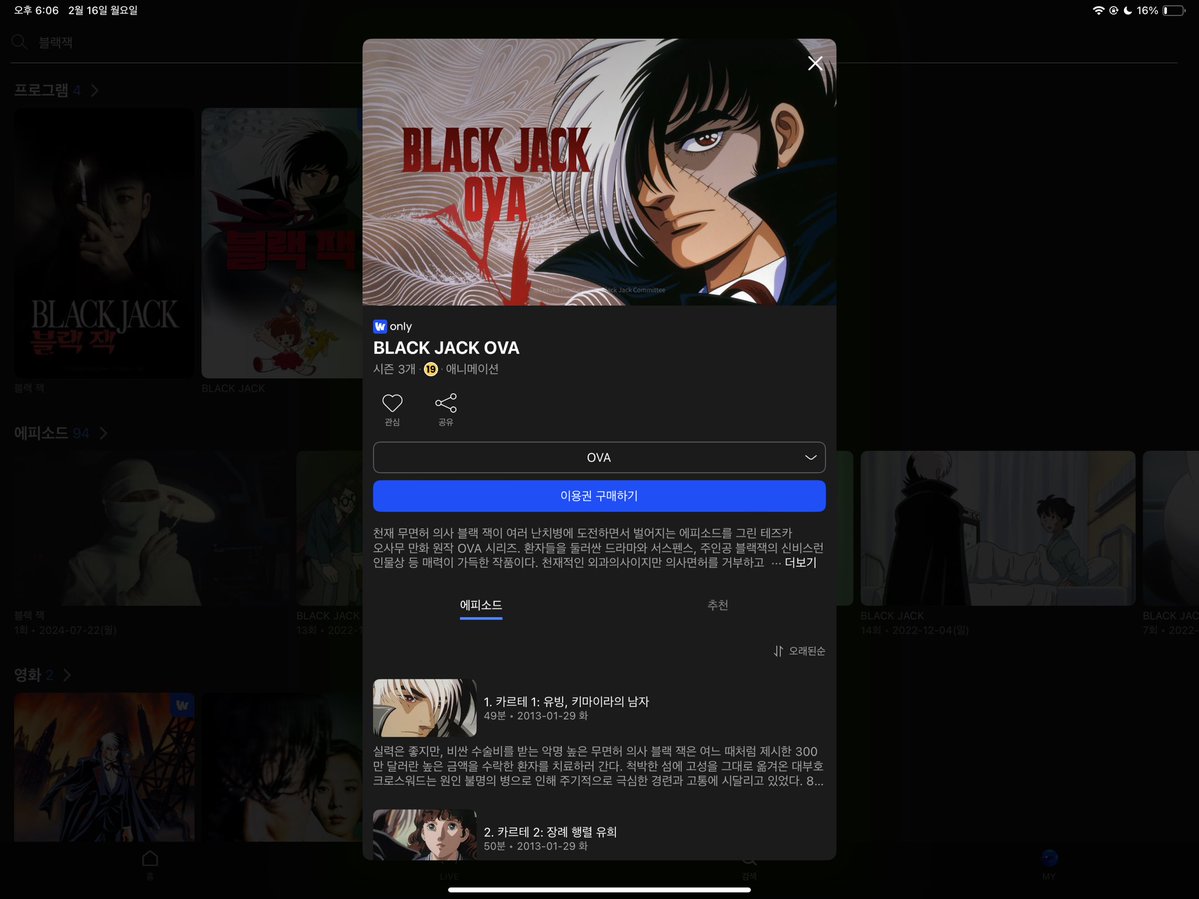The width and height of the screenshot is (1199, 899).
Task: Tap the do-not-disturb moon icon
Action: pyautogui.click(x=1128, y=11)
